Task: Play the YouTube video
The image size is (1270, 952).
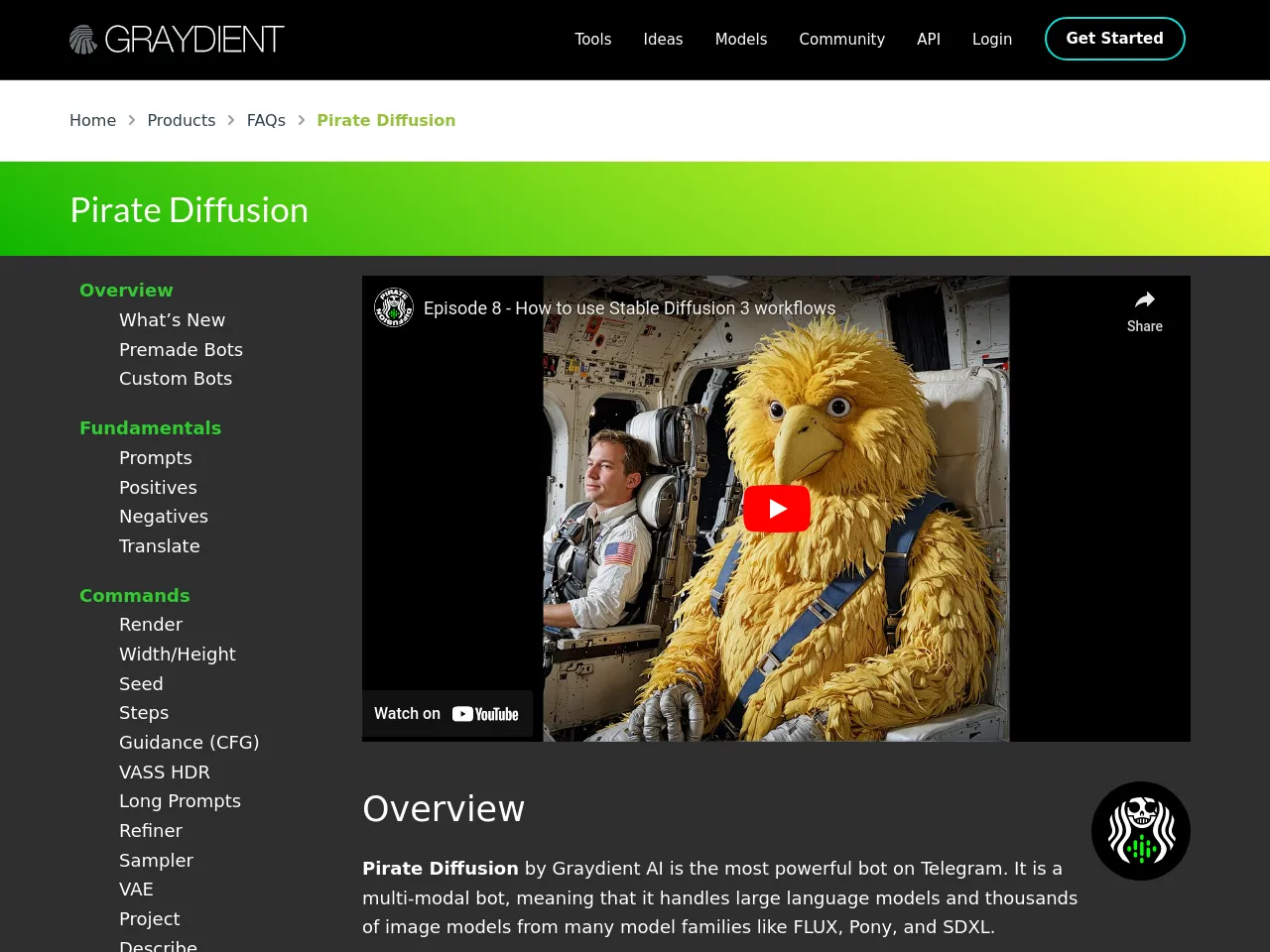Action: coord(776,509)
